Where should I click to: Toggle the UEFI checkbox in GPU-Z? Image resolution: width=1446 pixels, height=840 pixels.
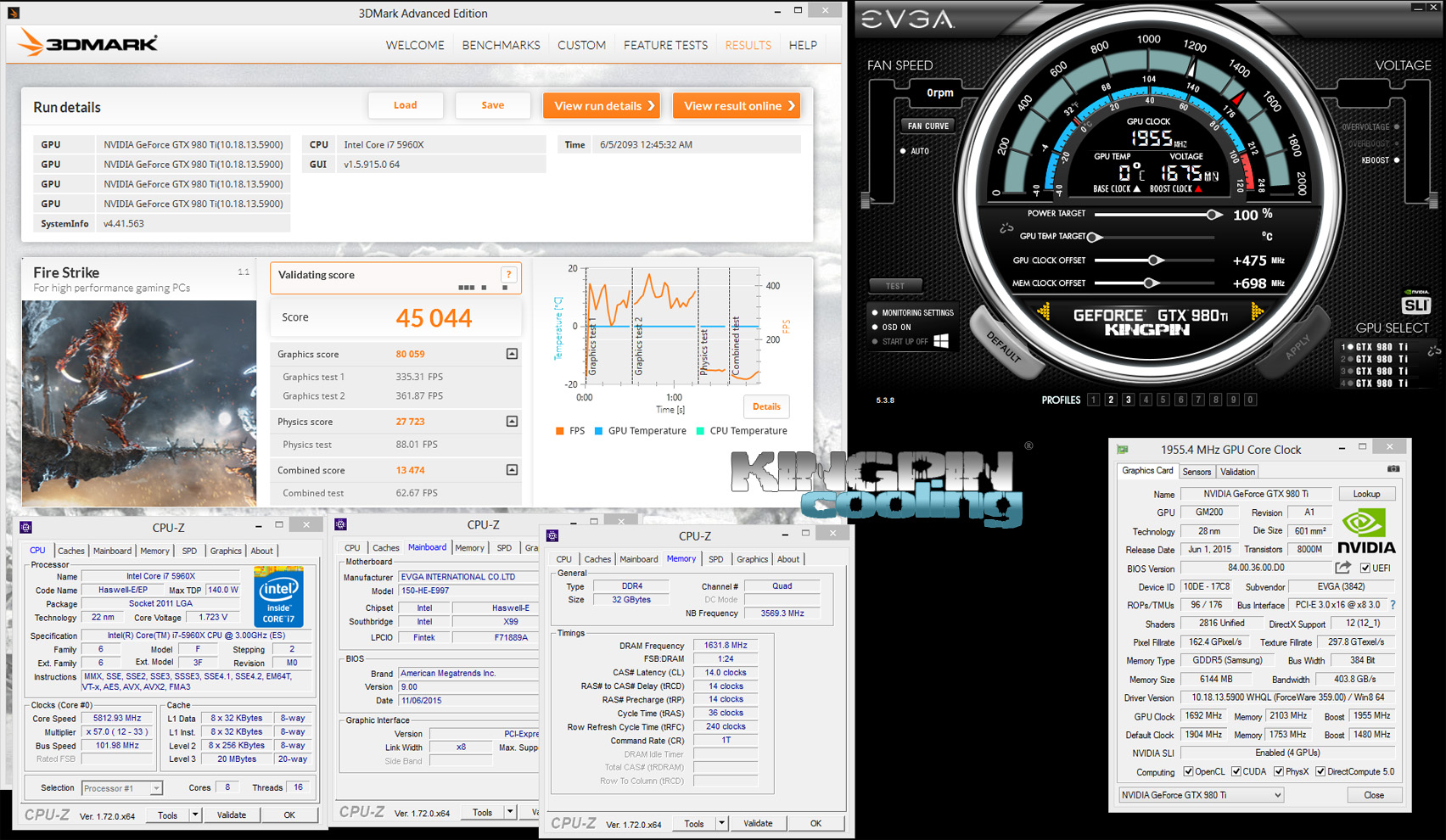(1365, 568)
